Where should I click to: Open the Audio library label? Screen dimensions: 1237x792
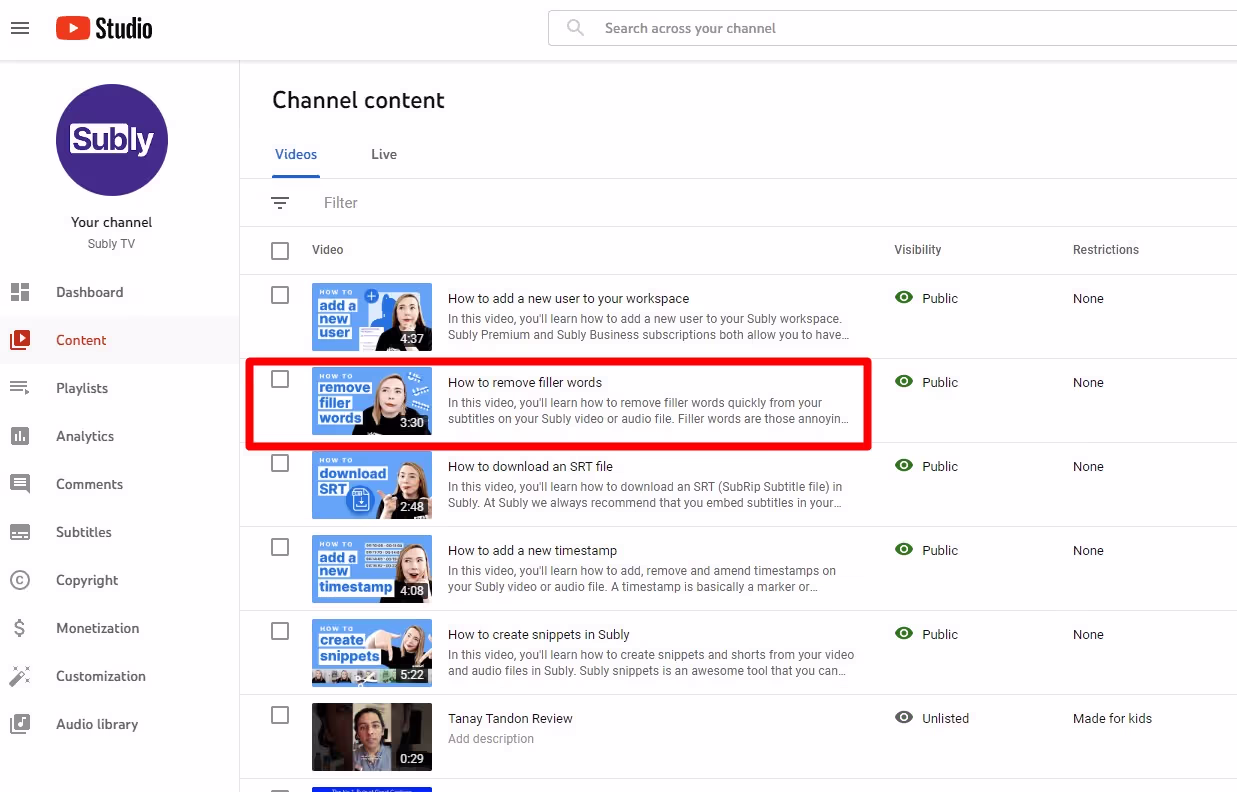[97, 724]
